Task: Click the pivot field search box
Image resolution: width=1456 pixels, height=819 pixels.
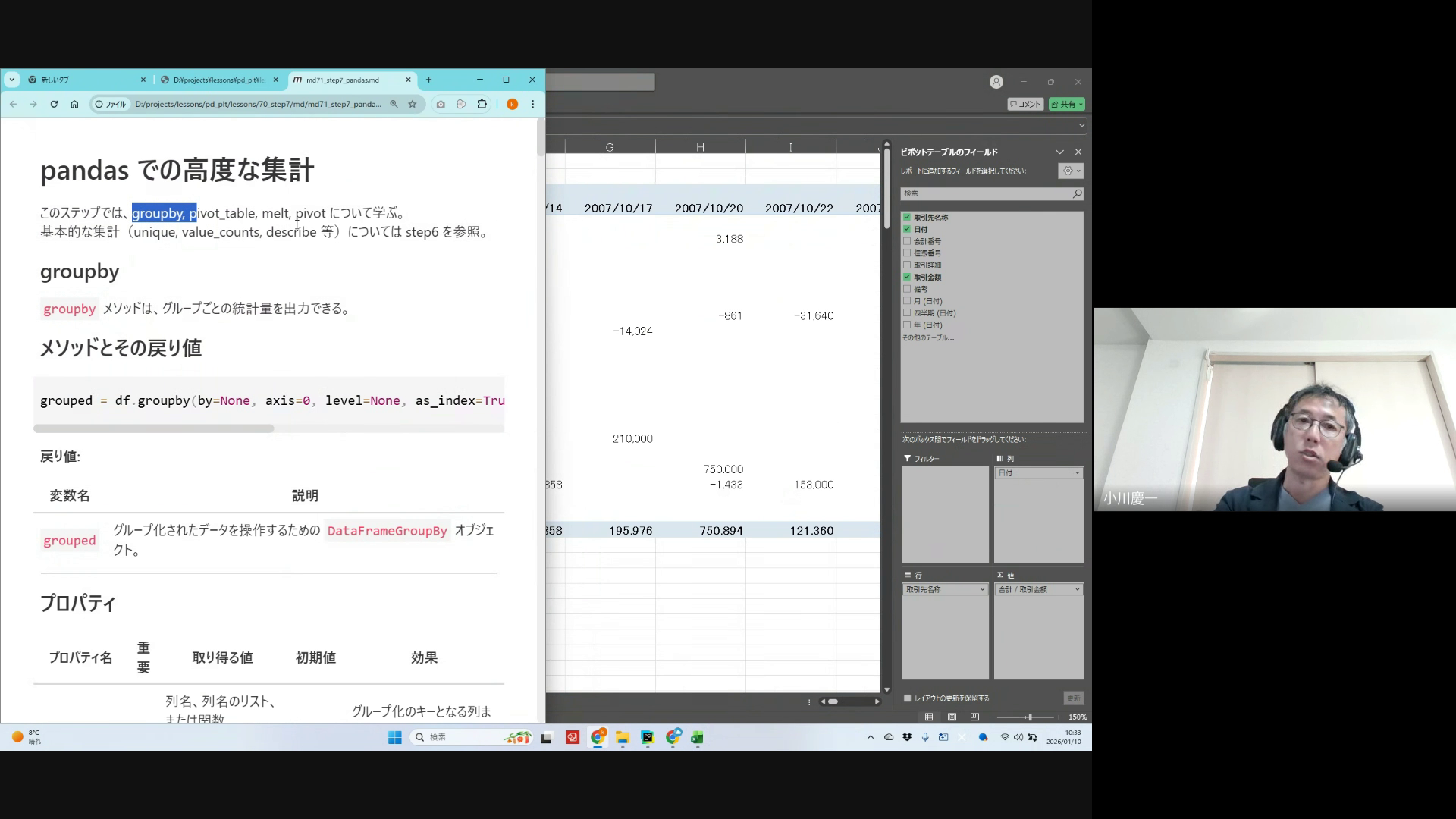Action: (986, 193)
